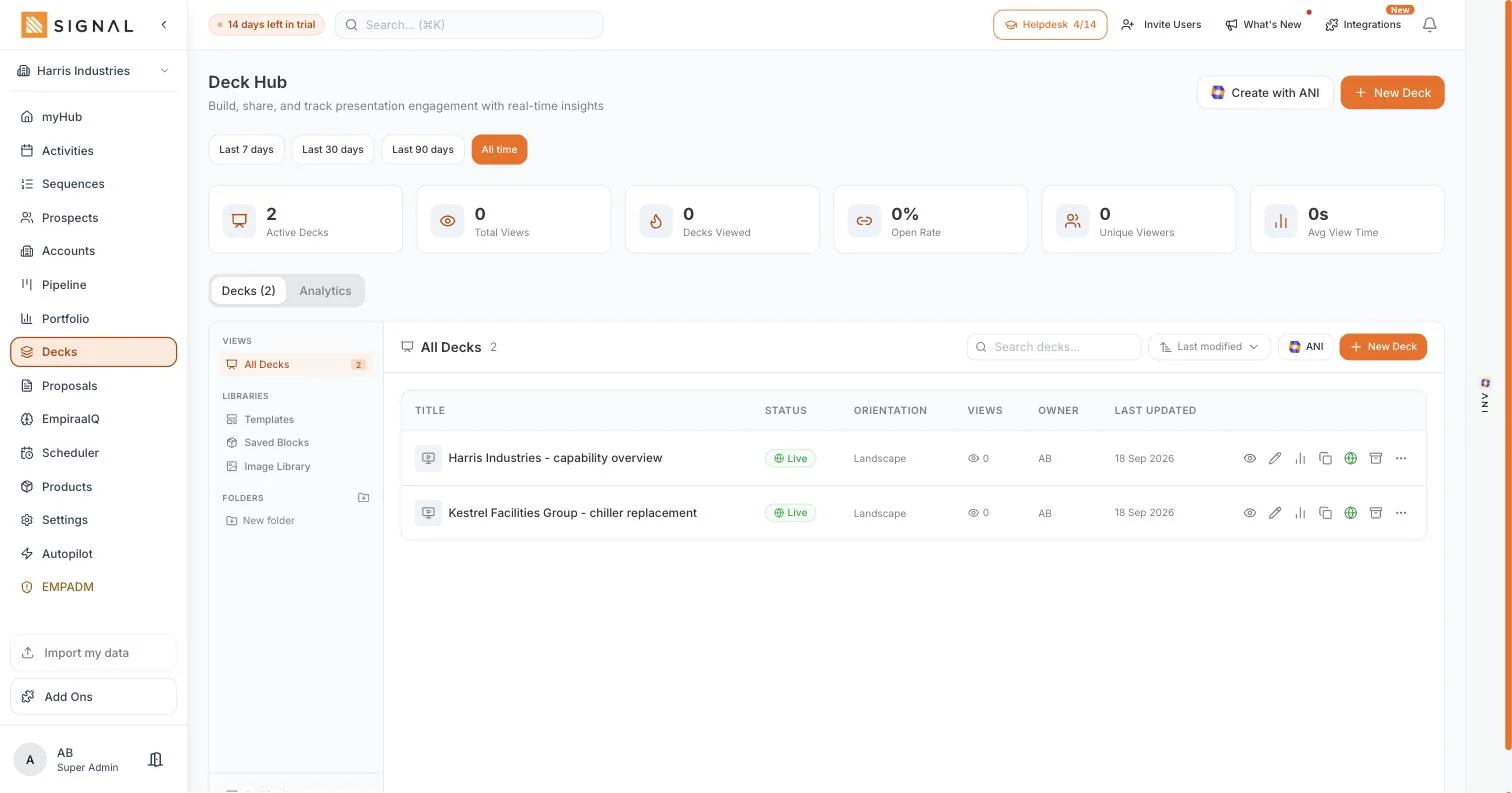Open Saved Blocks library
The width and height of the screenshot is (1512, 793).
(x=296, y=443)
